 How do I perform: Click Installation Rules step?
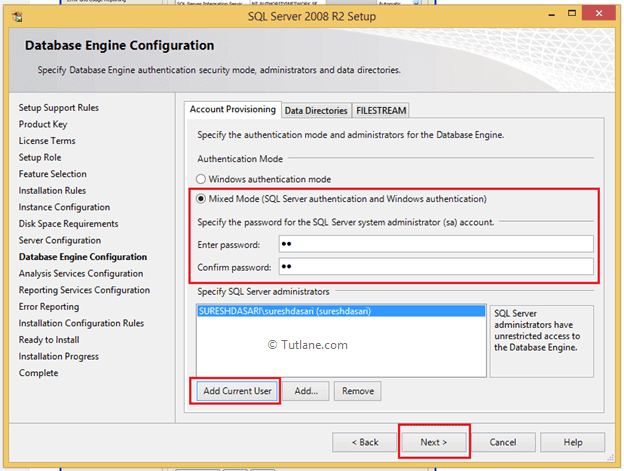point(52,191)
